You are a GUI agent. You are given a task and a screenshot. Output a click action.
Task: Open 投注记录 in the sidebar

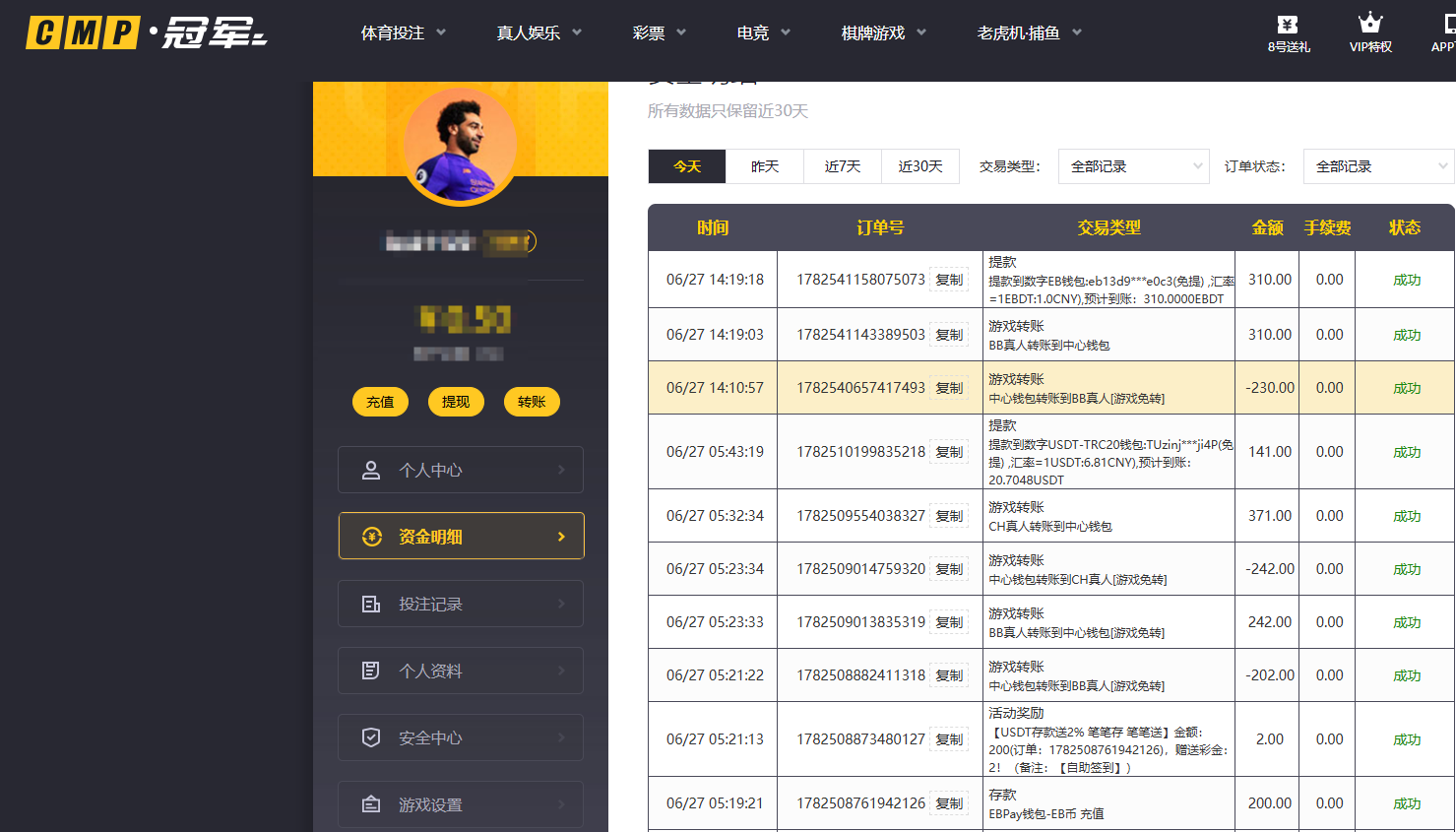(461, 604)
